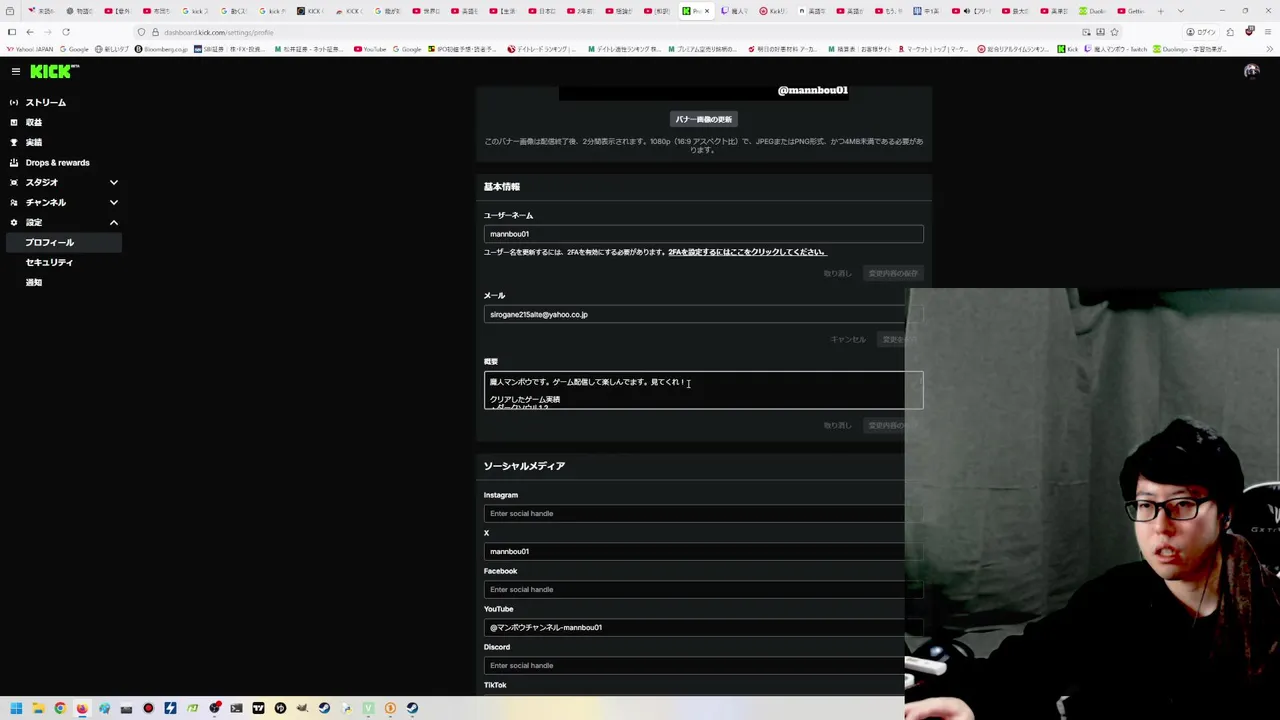Open the Duolingo bookmark
Screen dimensions: 1280x720
(1190, 49)
